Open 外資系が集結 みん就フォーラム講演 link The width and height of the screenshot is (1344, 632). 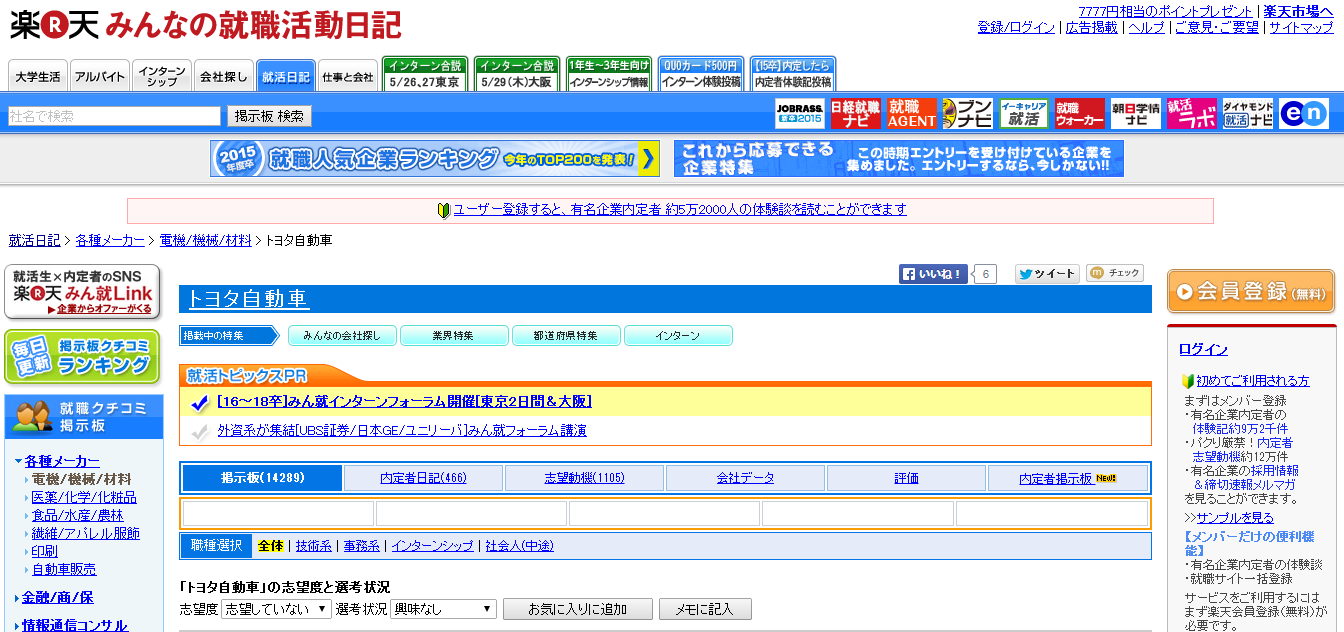click(402, 430)
